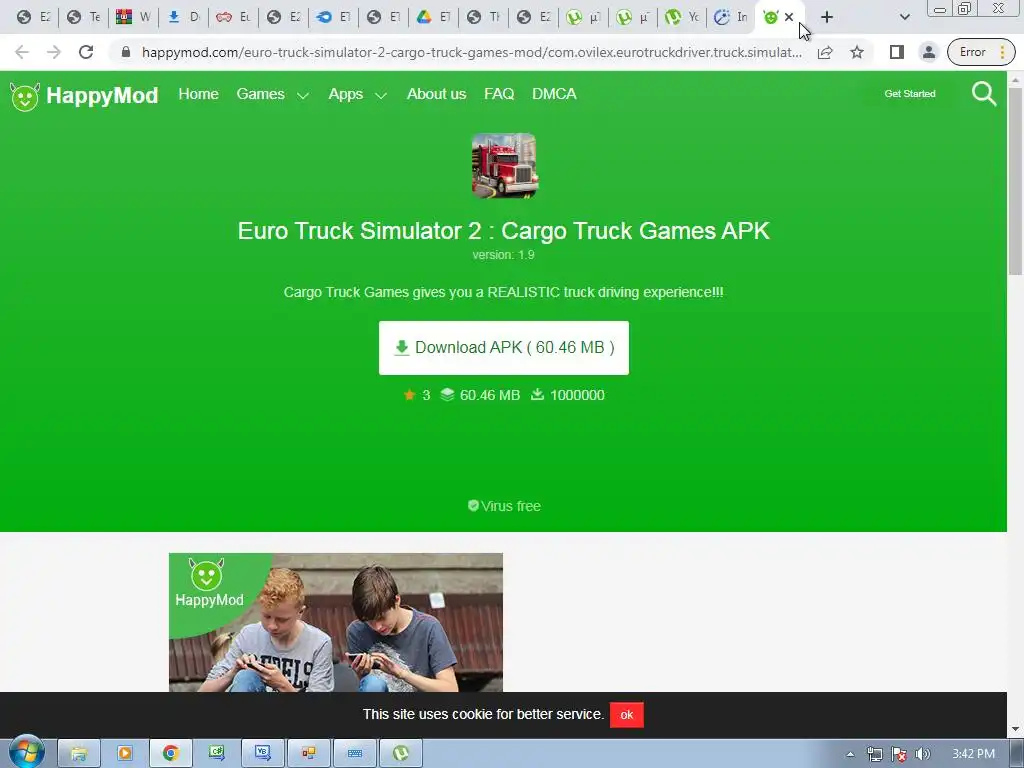Viewport: 1024px width, 768px height.
Task: Switch to the 'Te' globe tab
Action: (x=84, y=17)
